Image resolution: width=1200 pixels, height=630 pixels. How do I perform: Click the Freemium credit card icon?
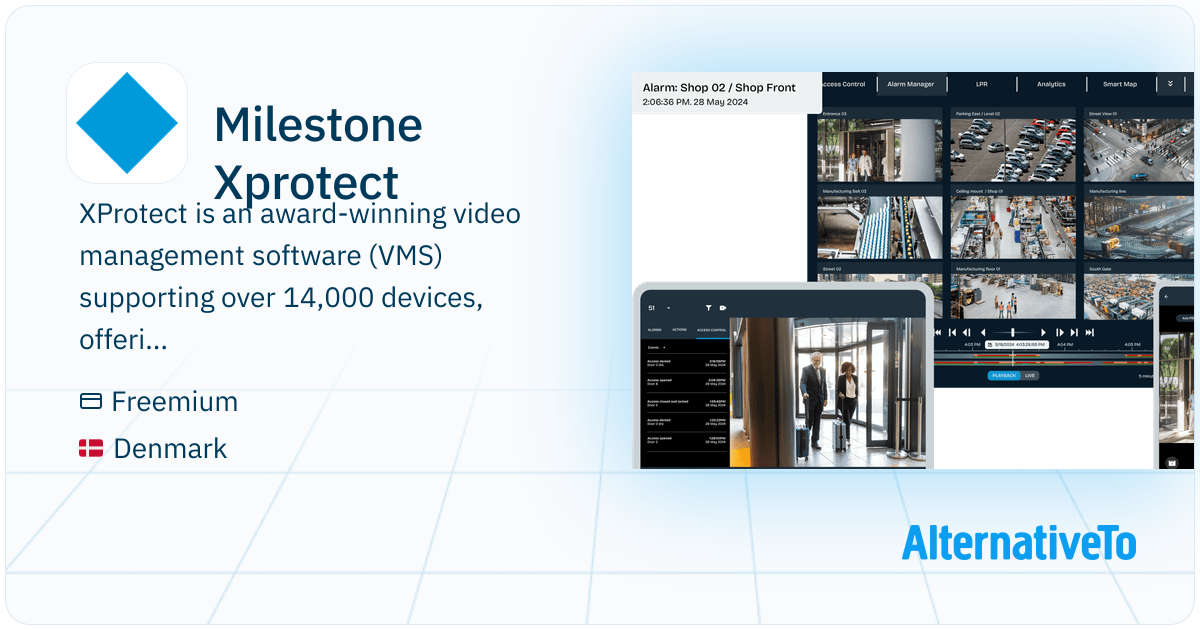[x=91, y=401]
